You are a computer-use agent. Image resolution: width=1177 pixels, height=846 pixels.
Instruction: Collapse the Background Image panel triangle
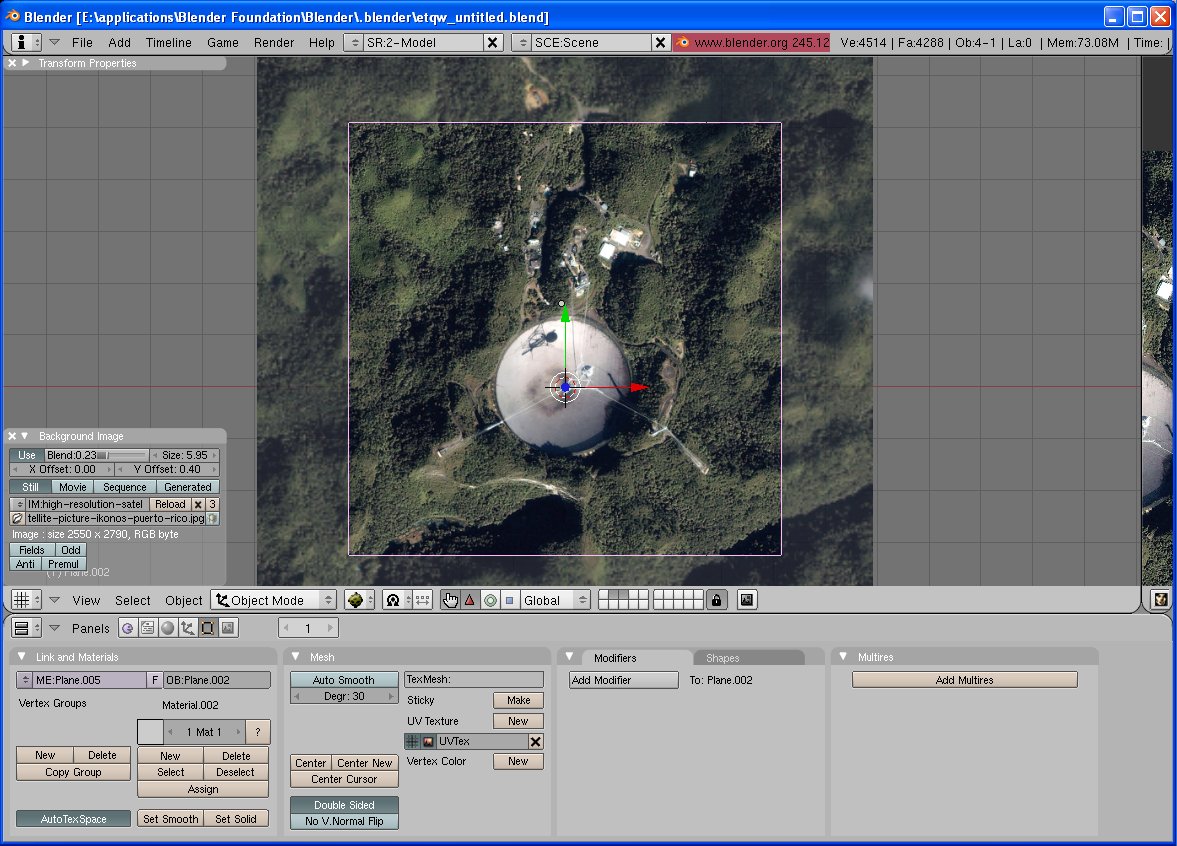(x=25, y=436)
